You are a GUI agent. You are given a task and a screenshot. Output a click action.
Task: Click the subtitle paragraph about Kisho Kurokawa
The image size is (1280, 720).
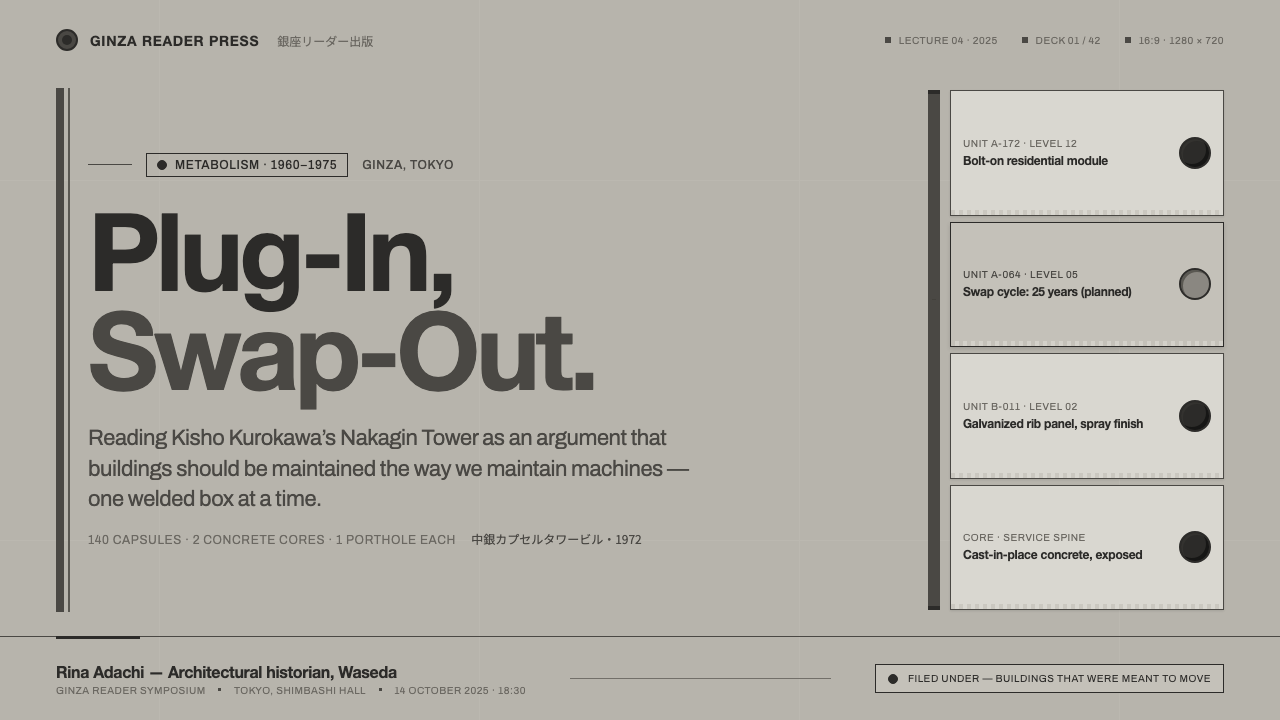tap(388, 468)
